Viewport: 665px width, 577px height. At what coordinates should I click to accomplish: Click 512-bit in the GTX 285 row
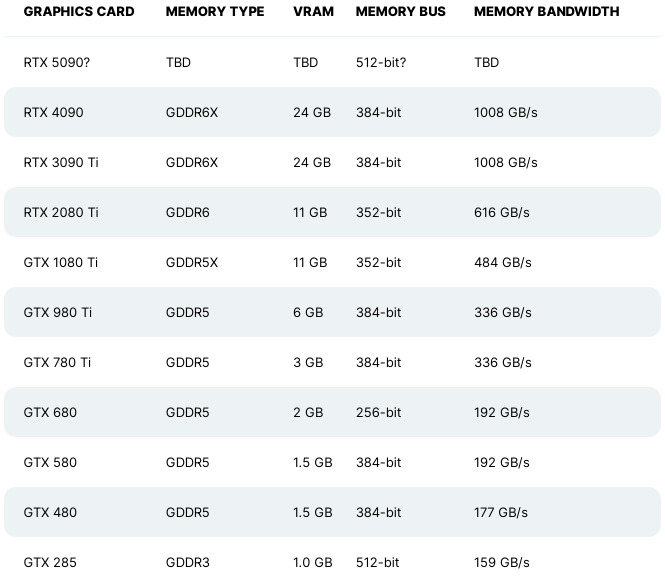[377, 563]
